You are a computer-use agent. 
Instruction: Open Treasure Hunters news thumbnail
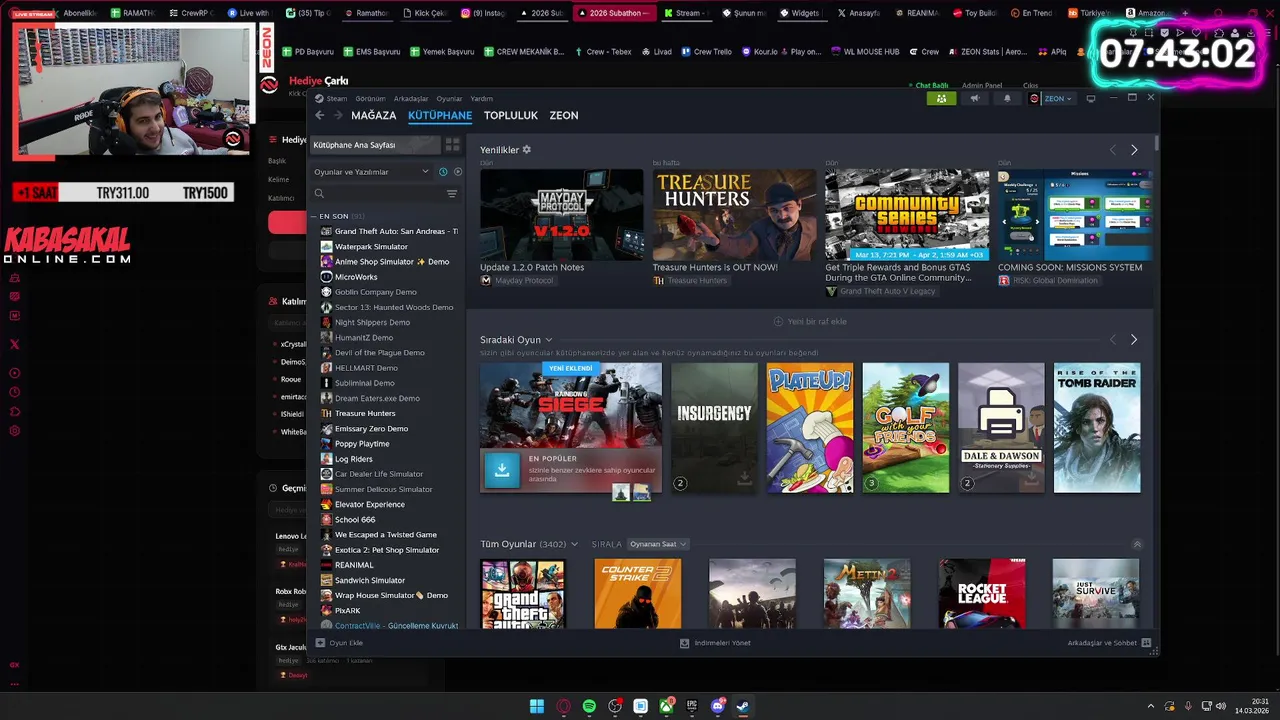pyautogui.click(x=734, y=214)
